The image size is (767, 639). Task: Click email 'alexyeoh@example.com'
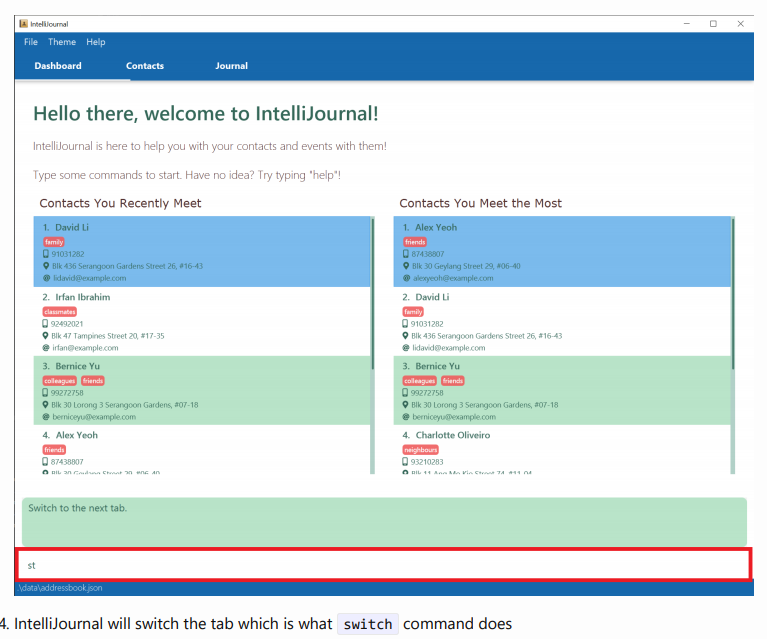453,278
